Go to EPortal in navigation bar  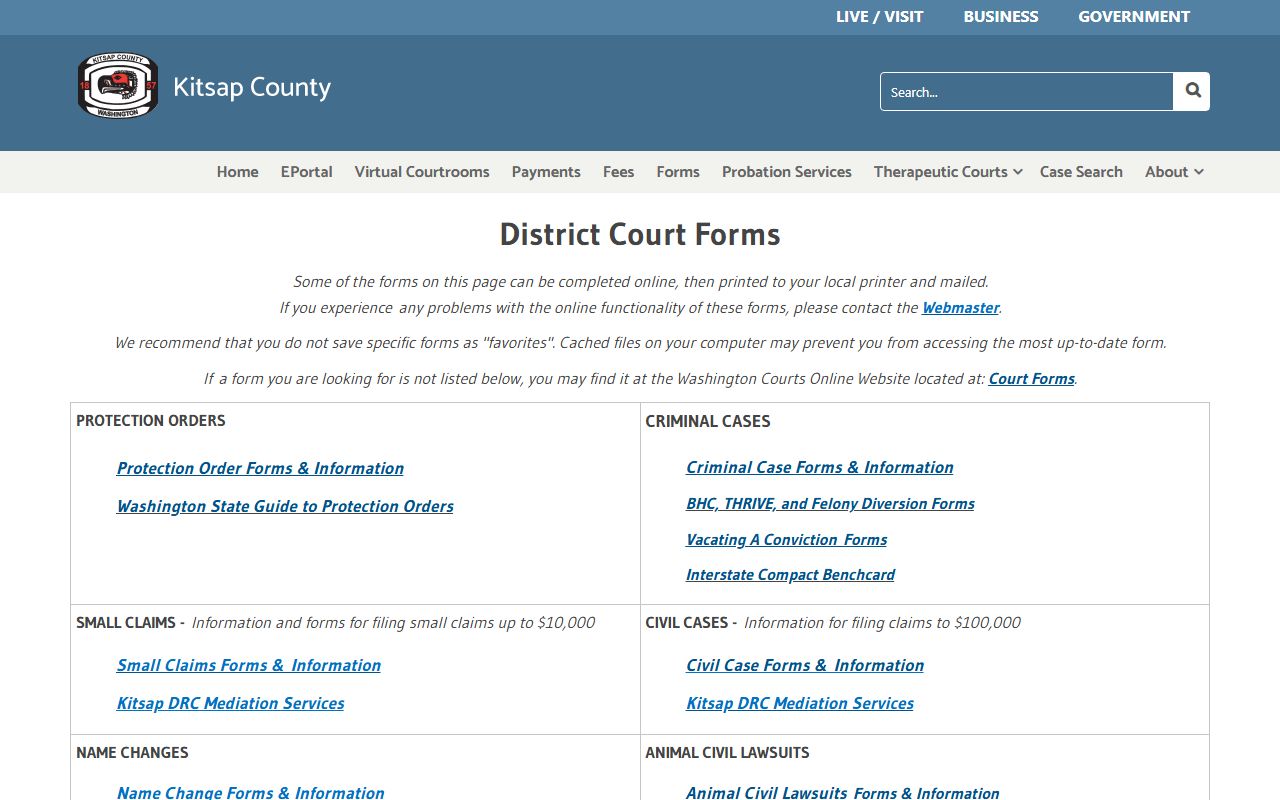[306, 172]
